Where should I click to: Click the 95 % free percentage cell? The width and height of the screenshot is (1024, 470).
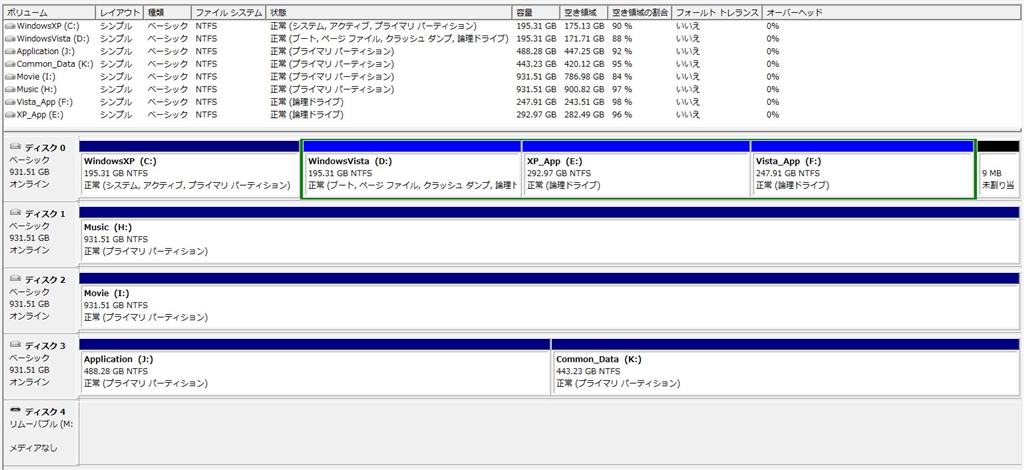(x=622, y=64)
